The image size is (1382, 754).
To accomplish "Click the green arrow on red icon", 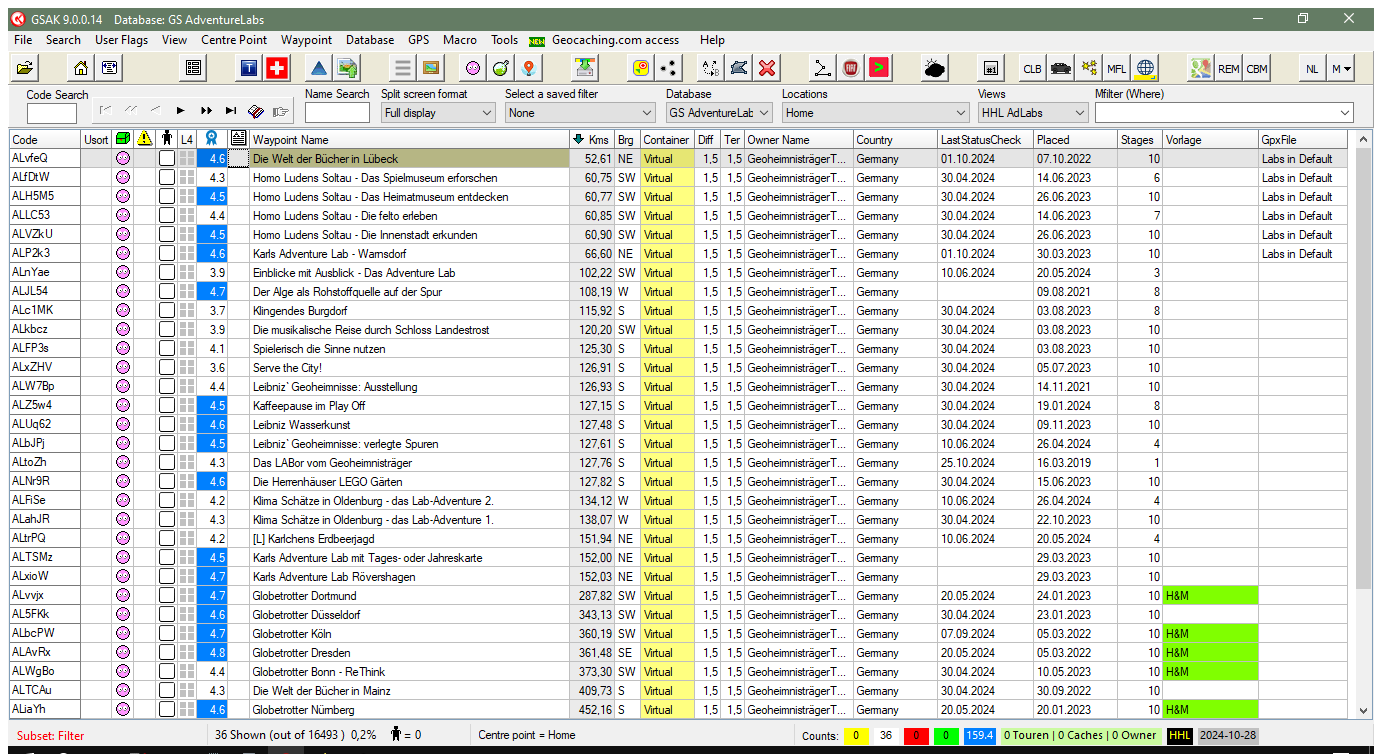I will point(879,68).
